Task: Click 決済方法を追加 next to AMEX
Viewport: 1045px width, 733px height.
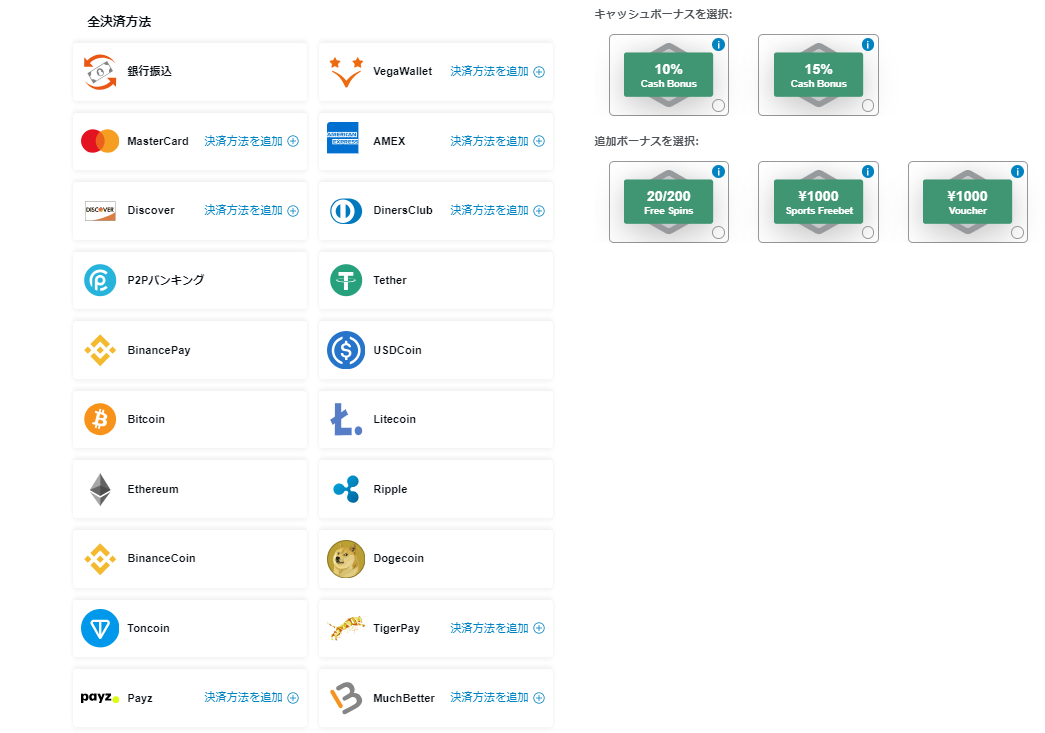Action: (x=498, y=141)
